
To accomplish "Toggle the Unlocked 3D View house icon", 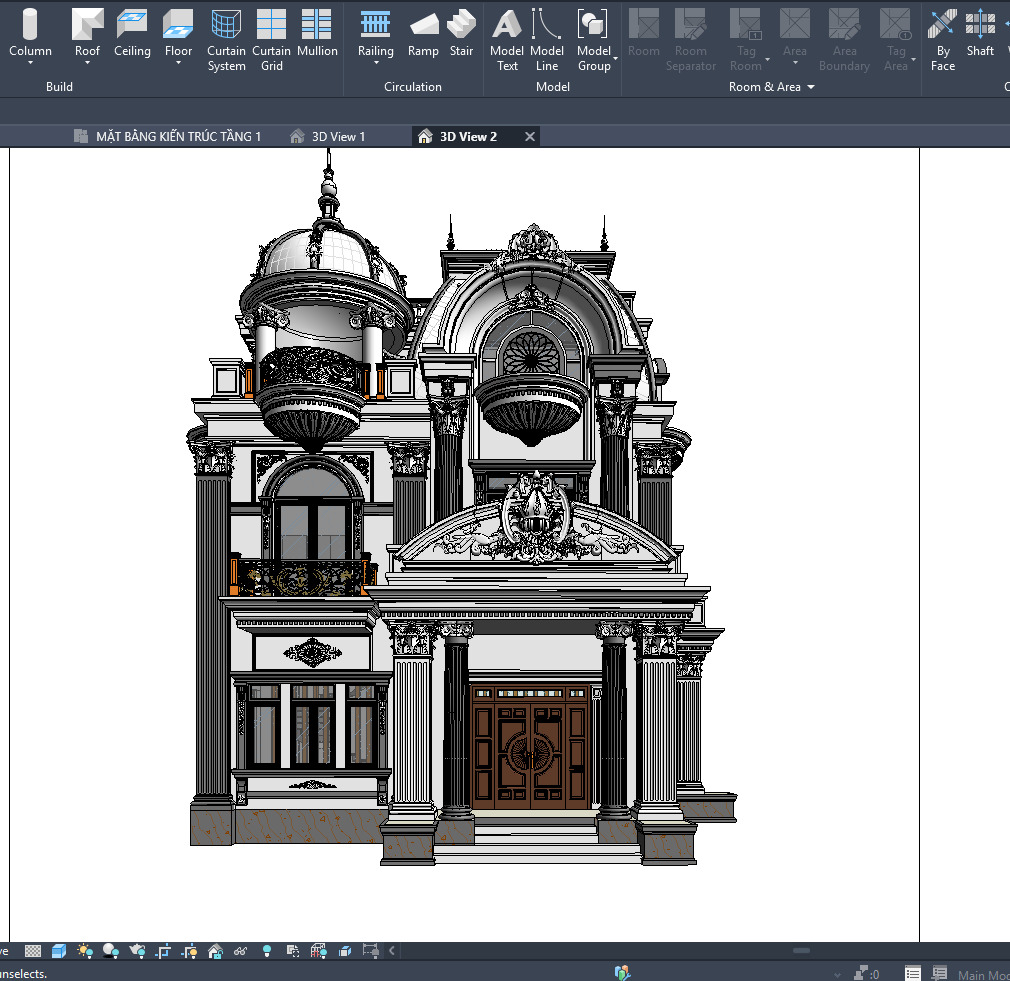I will (215, 951).
